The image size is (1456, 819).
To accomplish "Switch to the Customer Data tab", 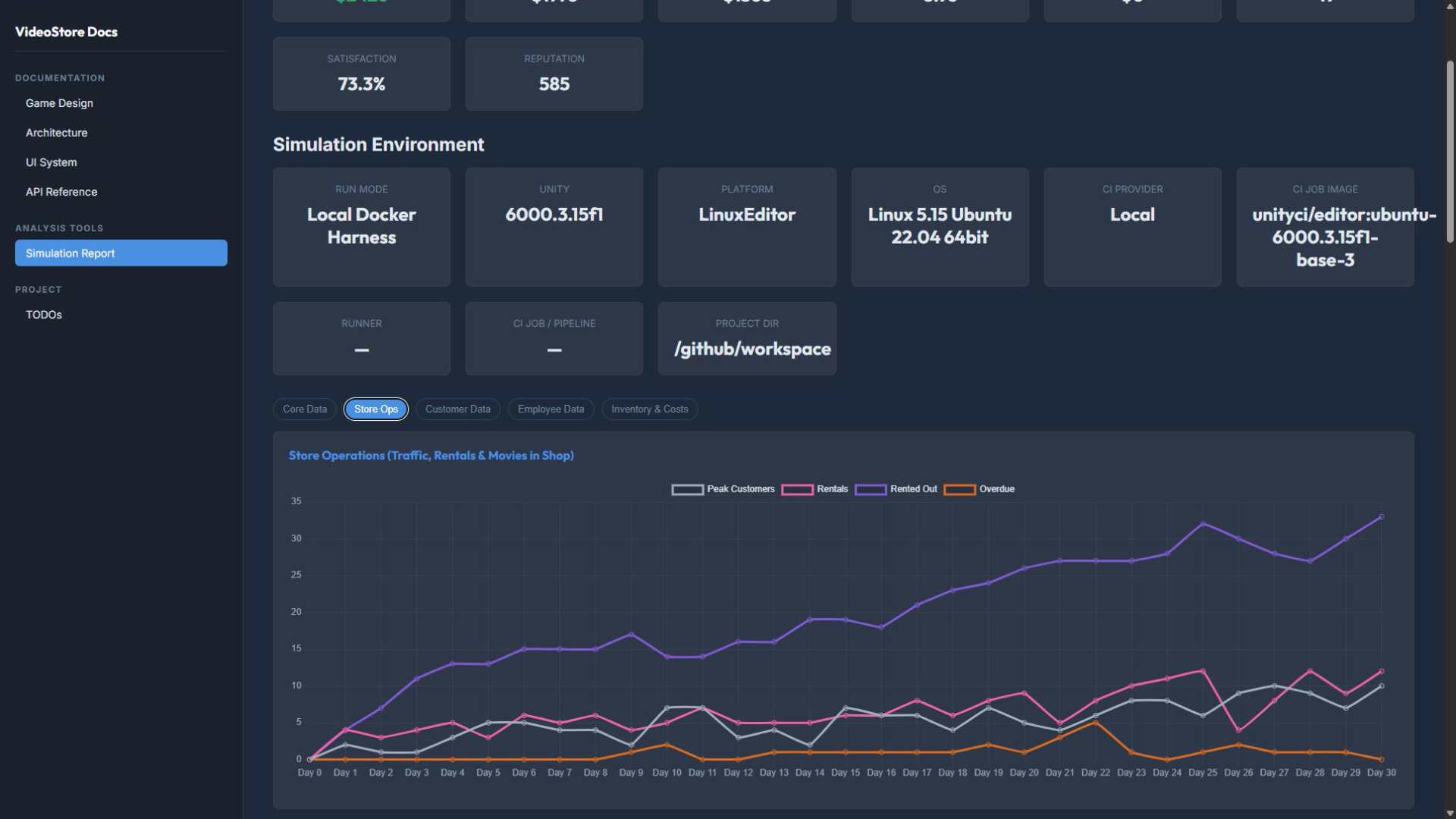I will [x=458, y=409].
